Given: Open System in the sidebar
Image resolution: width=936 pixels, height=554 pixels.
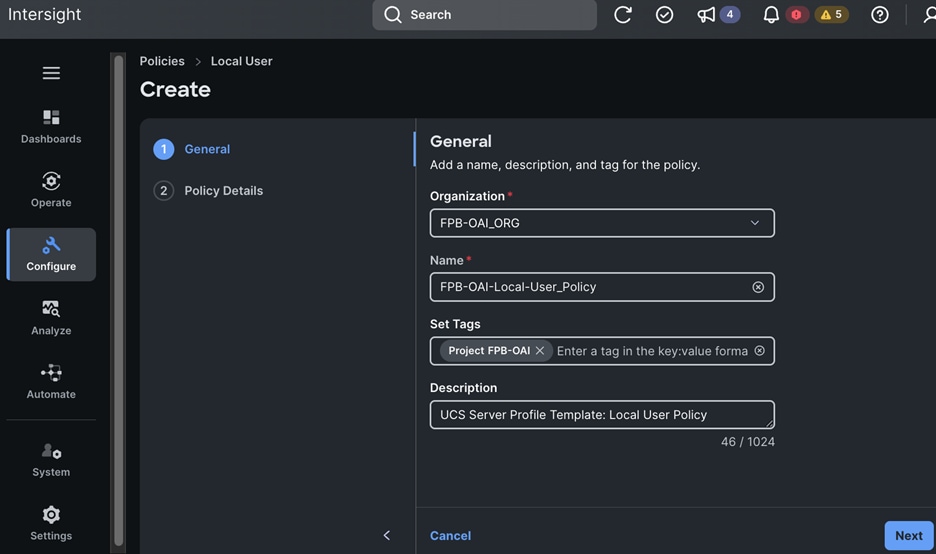Looking at the screenshot, I should 51,460.
